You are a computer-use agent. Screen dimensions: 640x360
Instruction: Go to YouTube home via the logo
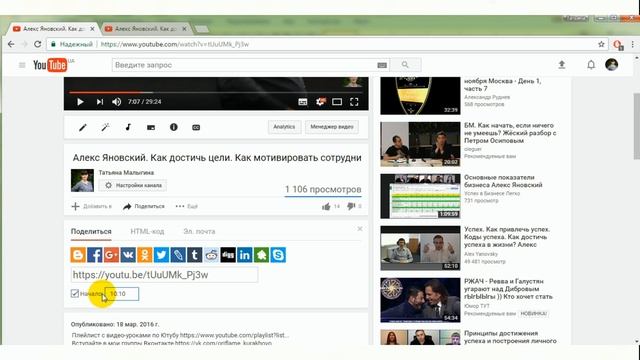pyautogui.click(x=51, y=64)
